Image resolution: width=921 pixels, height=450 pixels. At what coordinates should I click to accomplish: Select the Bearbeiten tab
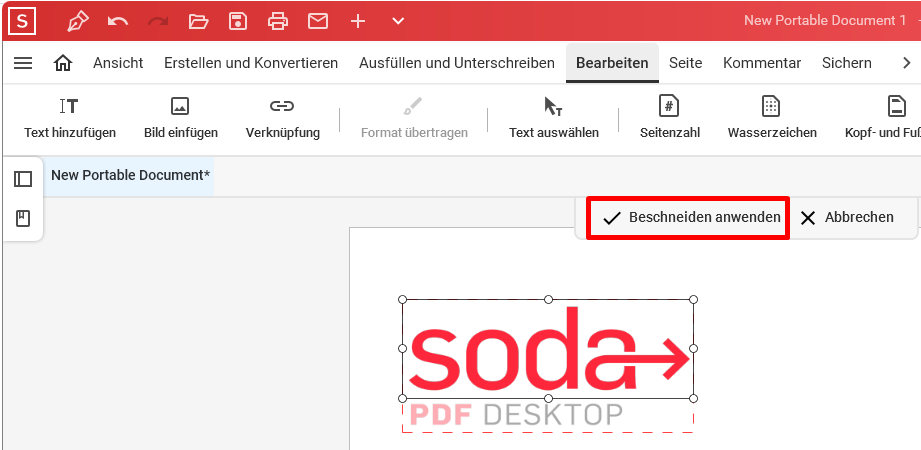coord(612,63)
